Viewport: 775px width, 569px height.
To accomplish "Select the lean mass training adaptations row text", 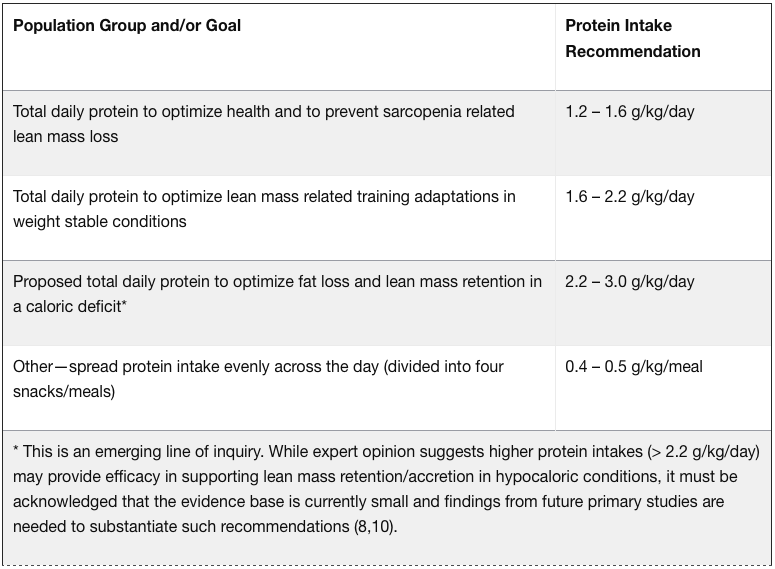I will point(264,208).
